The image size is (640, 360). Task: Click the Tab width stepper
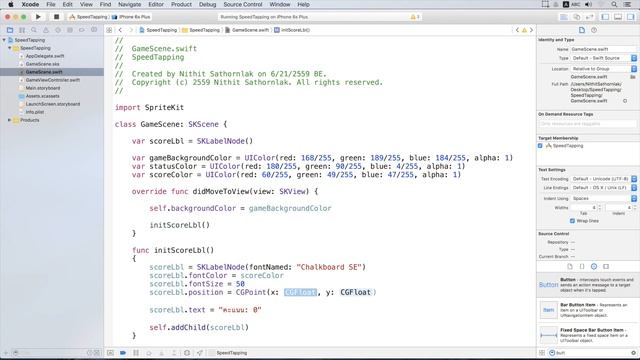(x=599, y=208)
